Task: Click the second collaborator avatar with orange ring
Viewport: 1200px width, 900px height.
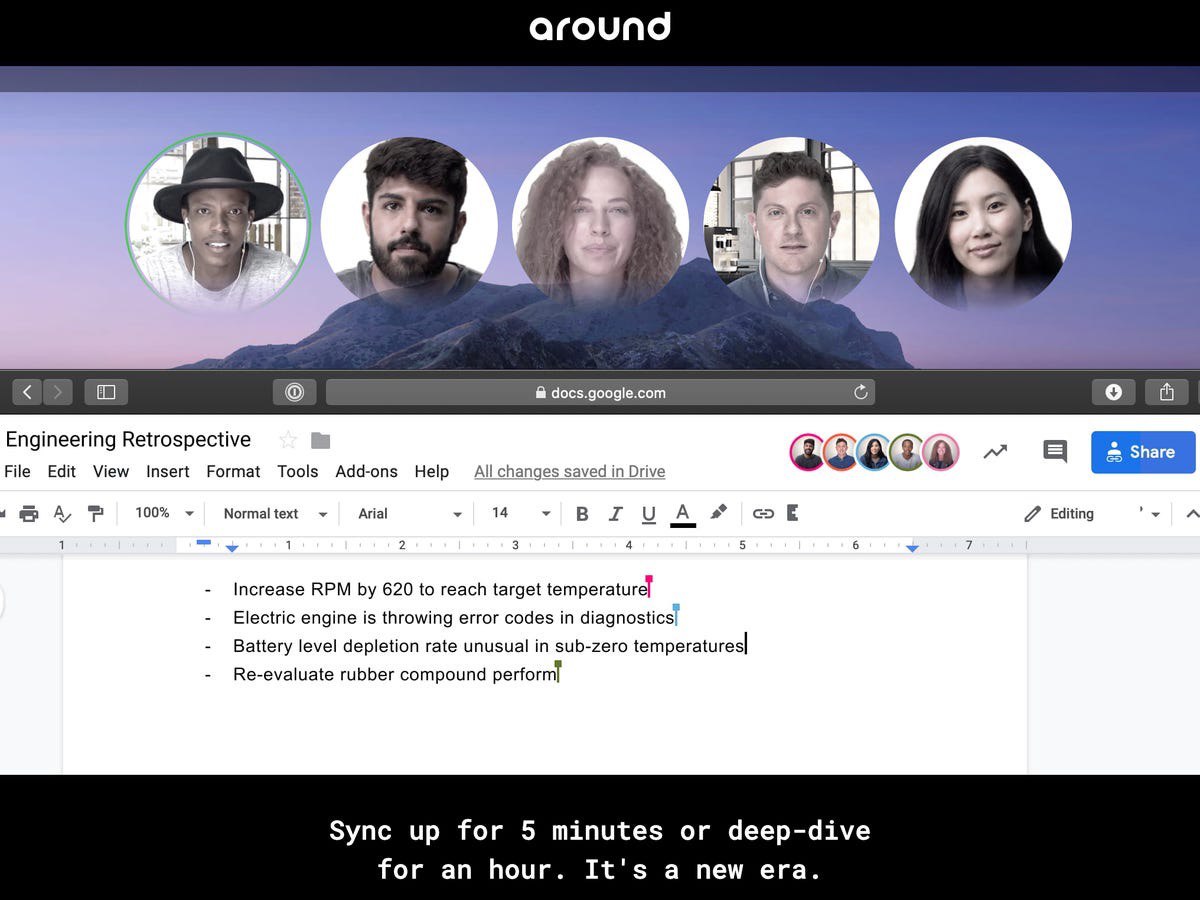Action: point(841,452)
